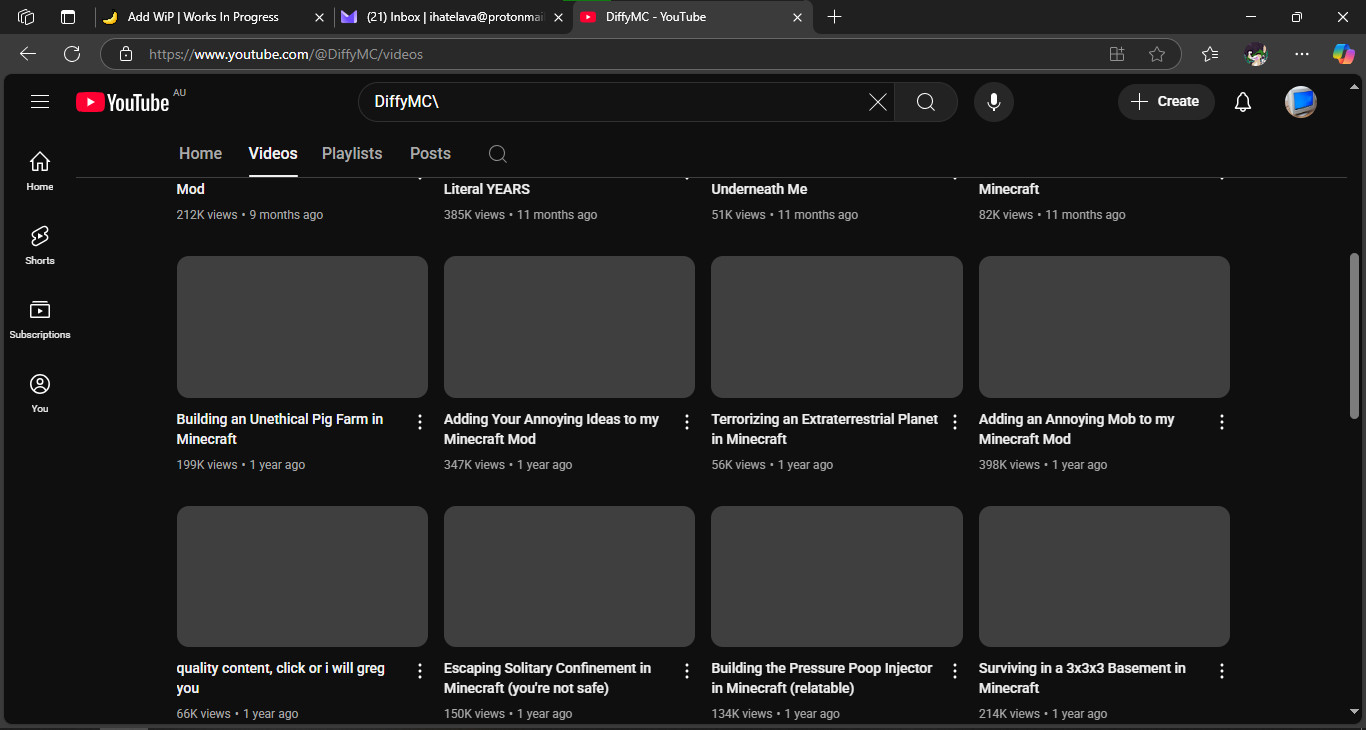1366x730 pixels.
Task: Click the page vertical scrollbar
Action: pyautogui.click(x=1354, y=335)
